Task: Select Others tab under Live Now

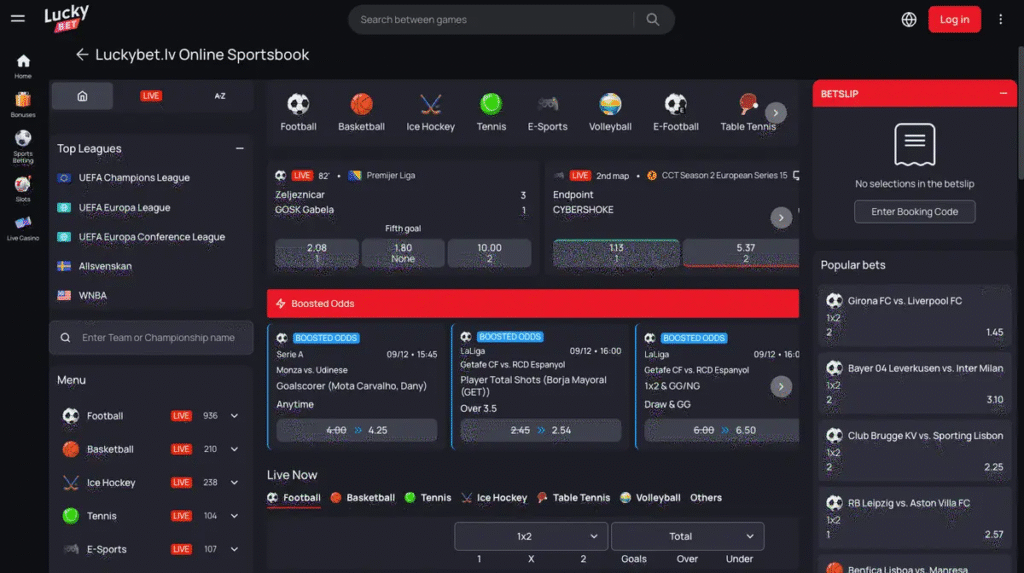Action: click(x=706, y=498)
